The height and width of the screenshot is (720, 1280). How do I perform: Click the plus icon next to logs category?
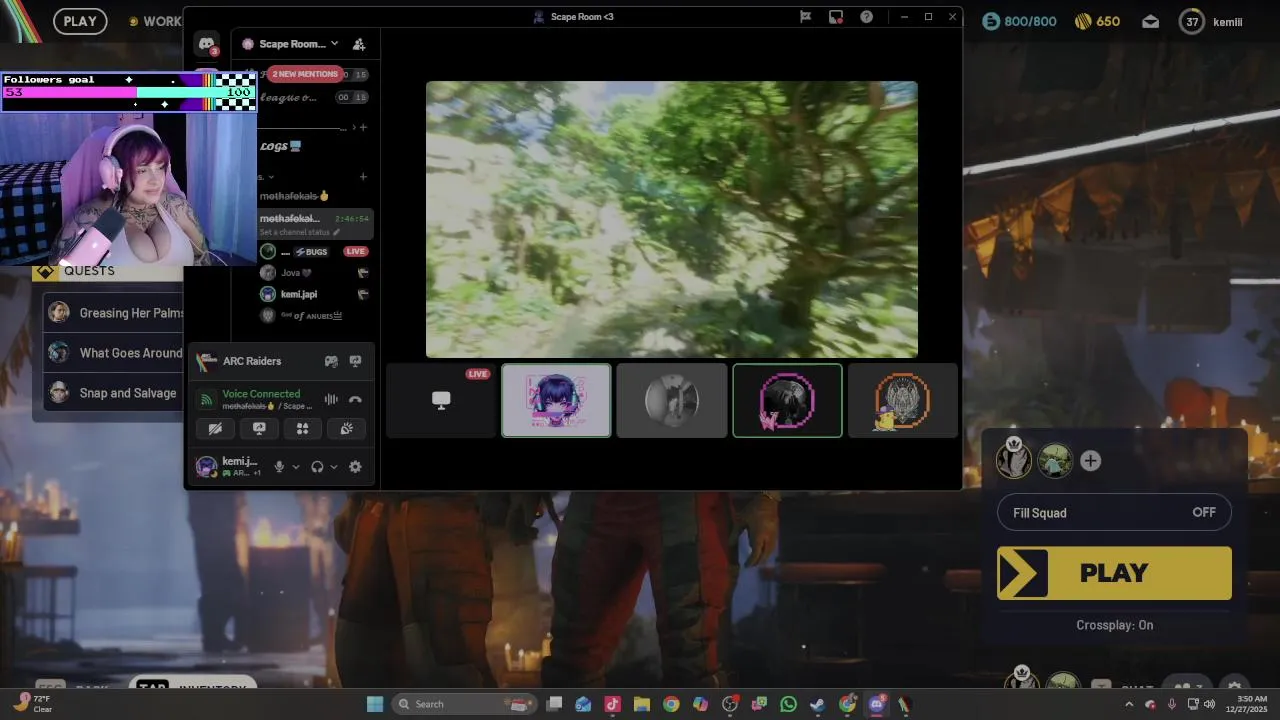[363, 127]
